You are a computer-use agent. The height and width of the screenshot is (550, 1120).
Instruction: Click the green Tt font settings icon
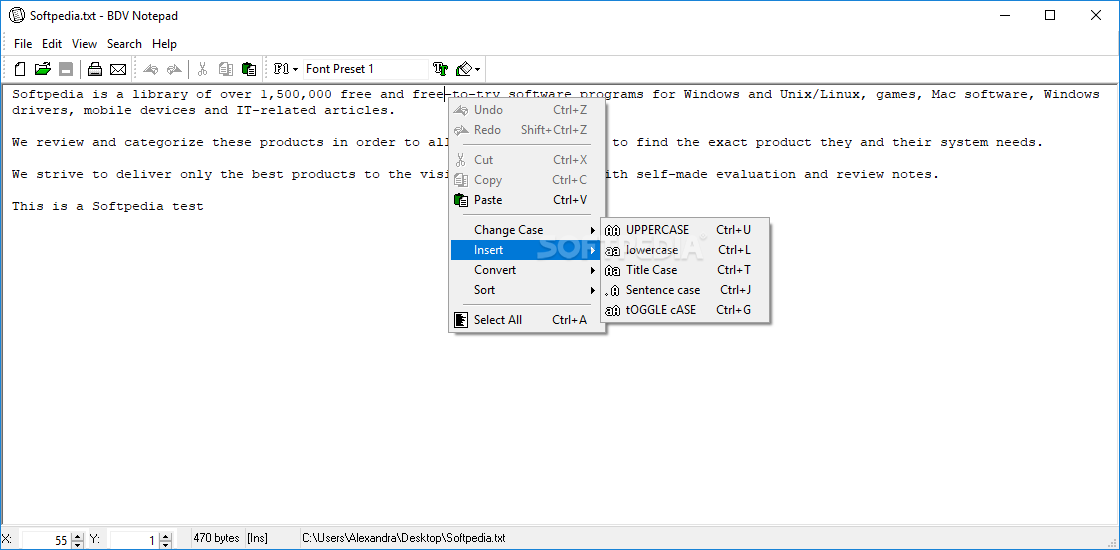441,69
